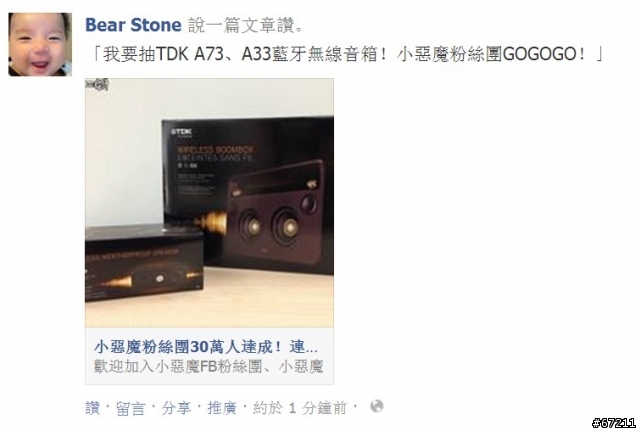
Task: Click the globe public privacy icon
Action: click(x=376, y=407)
